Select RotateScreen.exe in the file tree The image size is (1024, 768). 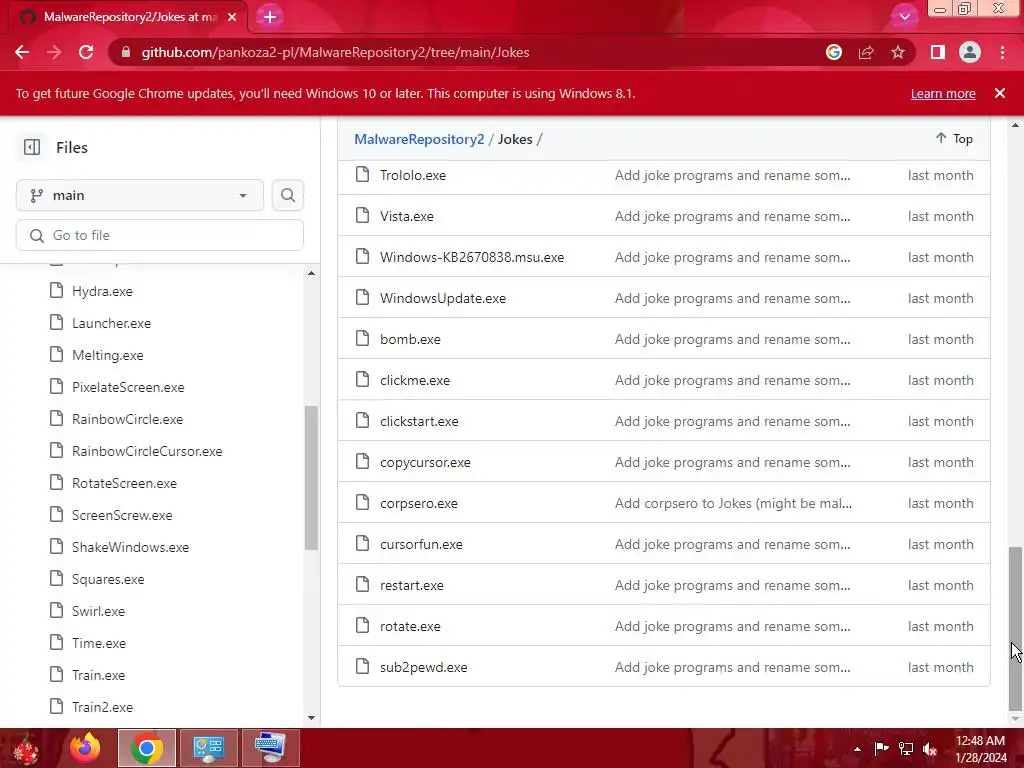click(124, 483)
